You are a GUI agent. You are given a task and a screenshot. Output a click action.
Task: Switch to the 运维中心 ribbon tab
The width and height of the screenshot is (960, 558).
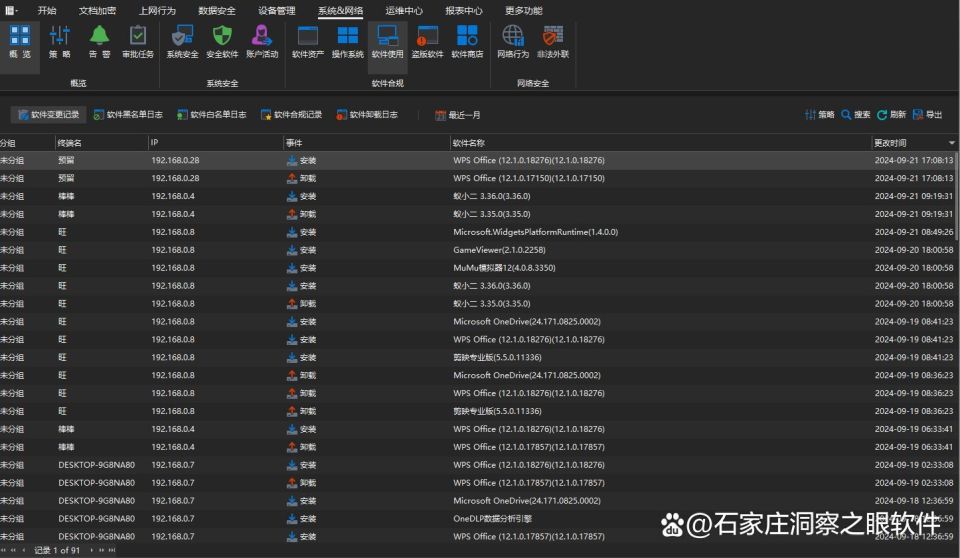404,10
